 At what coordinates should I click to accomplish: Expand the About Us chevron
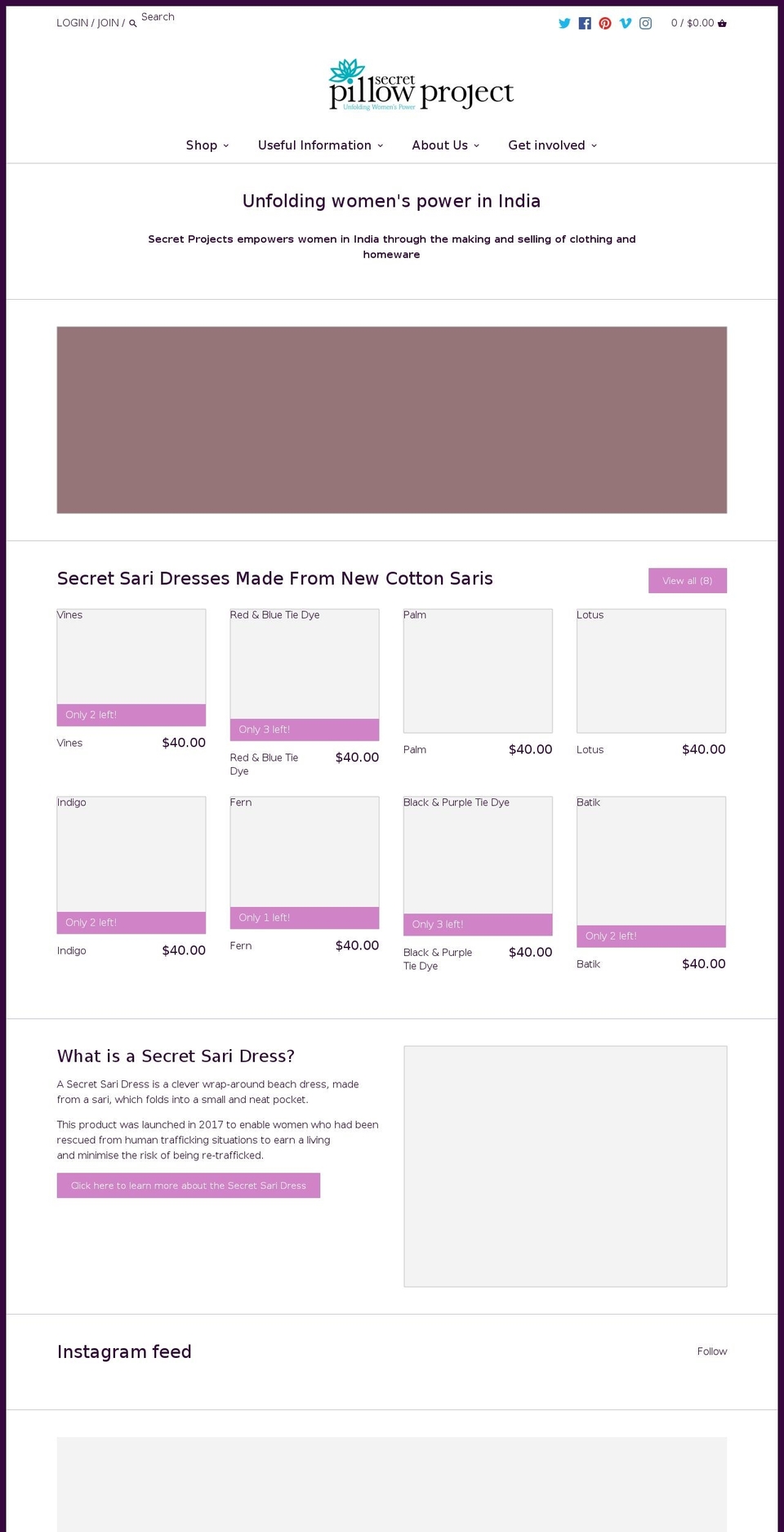click(x=477, y=145)
